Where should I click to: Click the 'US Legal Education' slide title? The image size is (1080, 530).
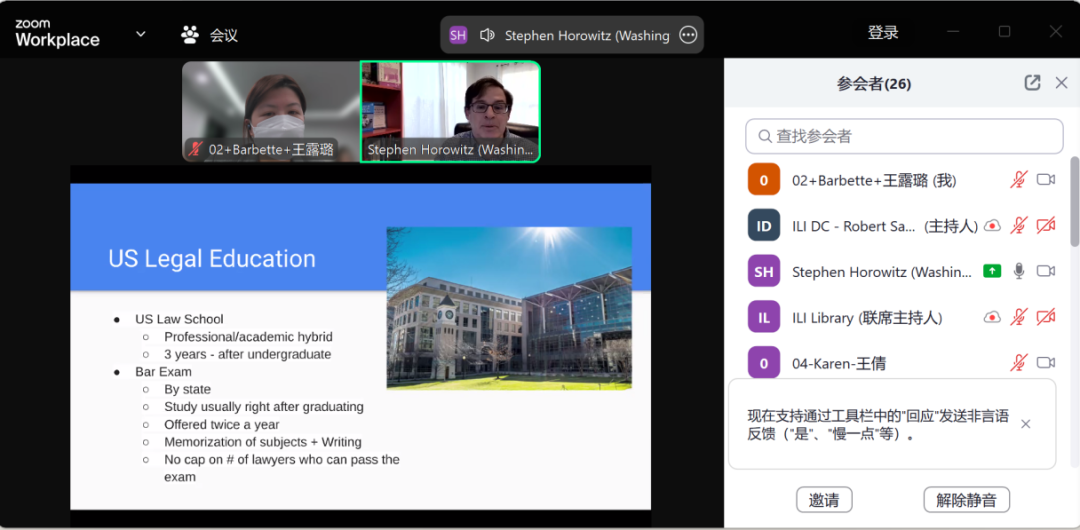(212, 259)
